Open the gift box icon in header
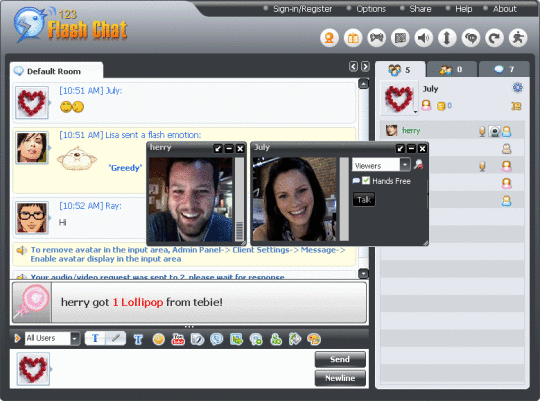Screen dimensions: 540x401 pos(353,38)
